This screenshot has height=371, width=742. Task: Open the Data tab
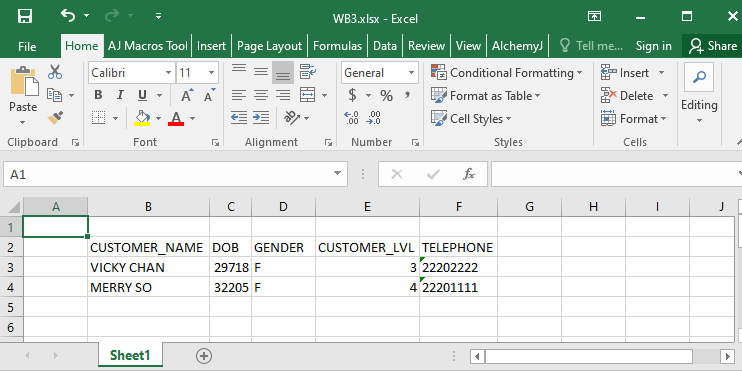click(x=385, y=46)
